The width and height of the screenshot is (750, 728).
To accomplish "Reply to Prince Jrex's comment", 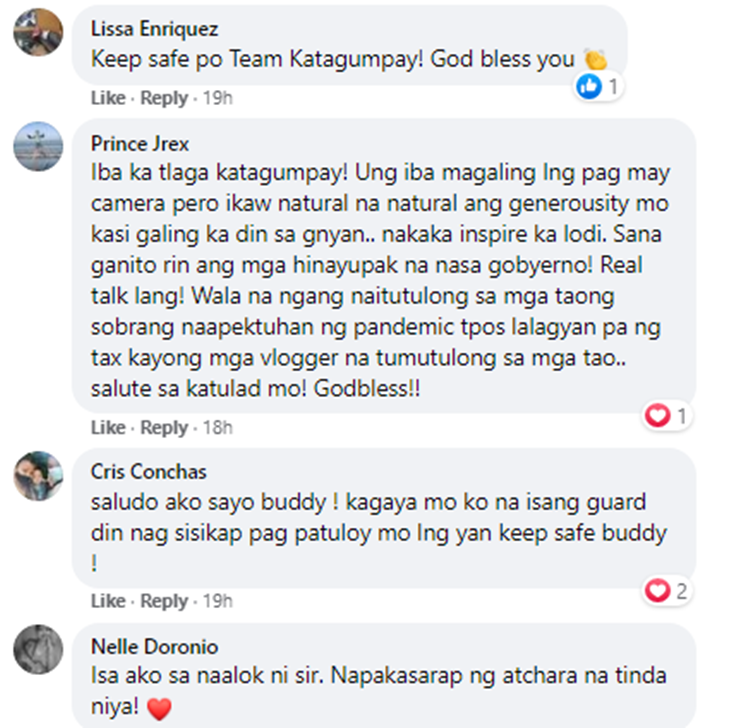I will [x=164, y=427].
